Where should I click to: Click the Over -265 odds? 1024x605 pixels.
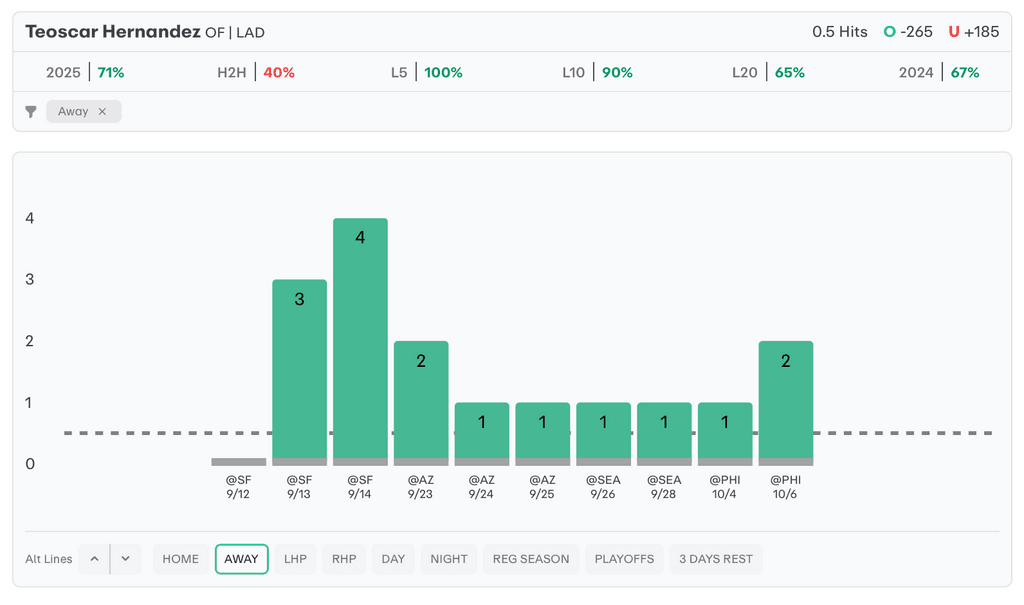tap(908, 32)
